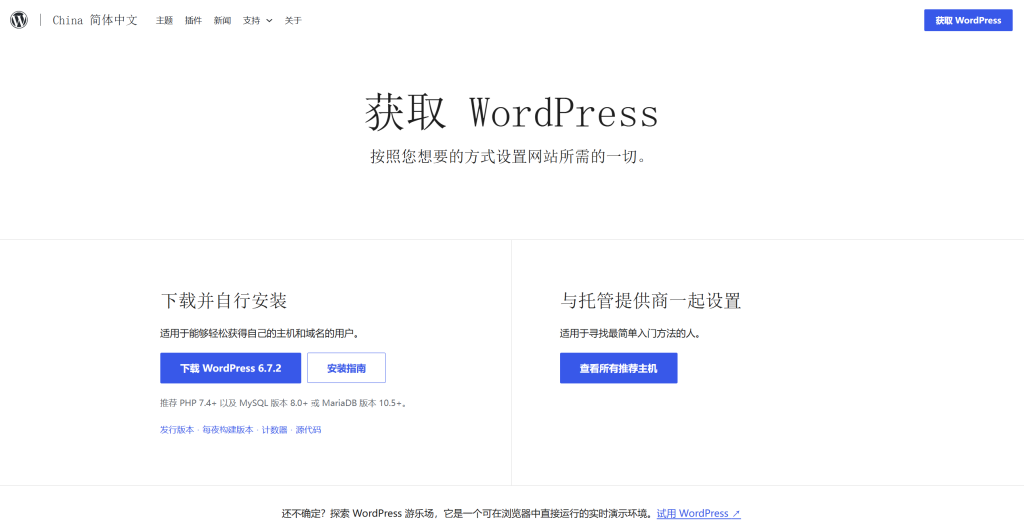
Task: Open the China 简体中文 site link
Action: coord(95,20)
